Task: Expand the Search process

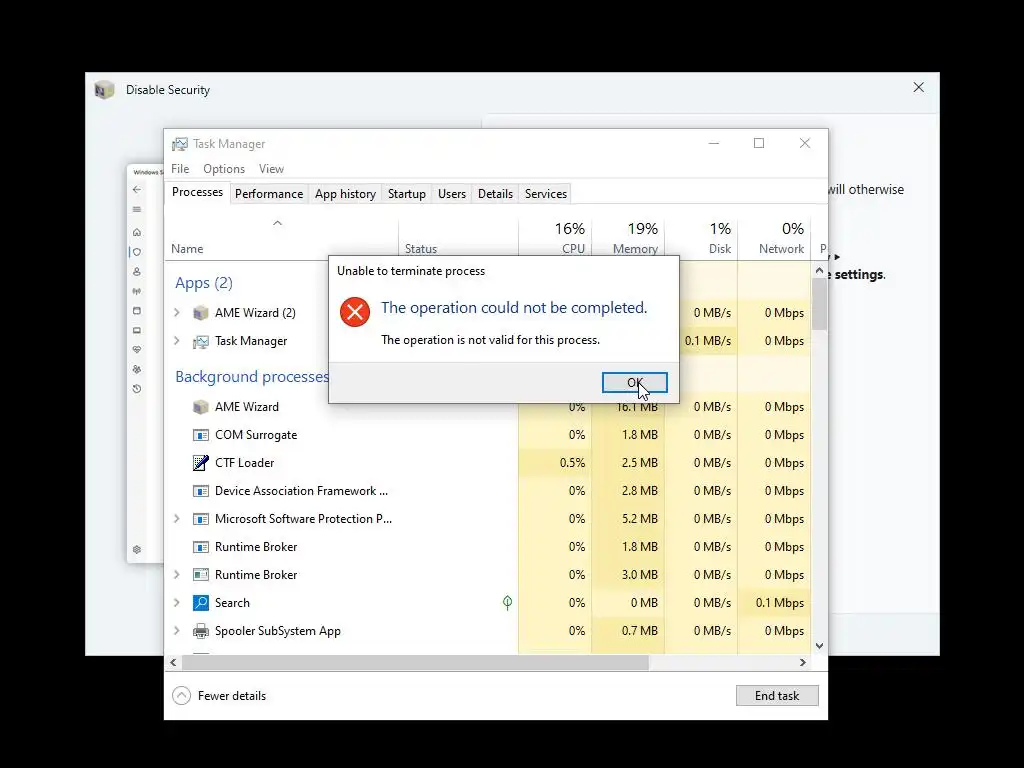Action: [176, 603]
